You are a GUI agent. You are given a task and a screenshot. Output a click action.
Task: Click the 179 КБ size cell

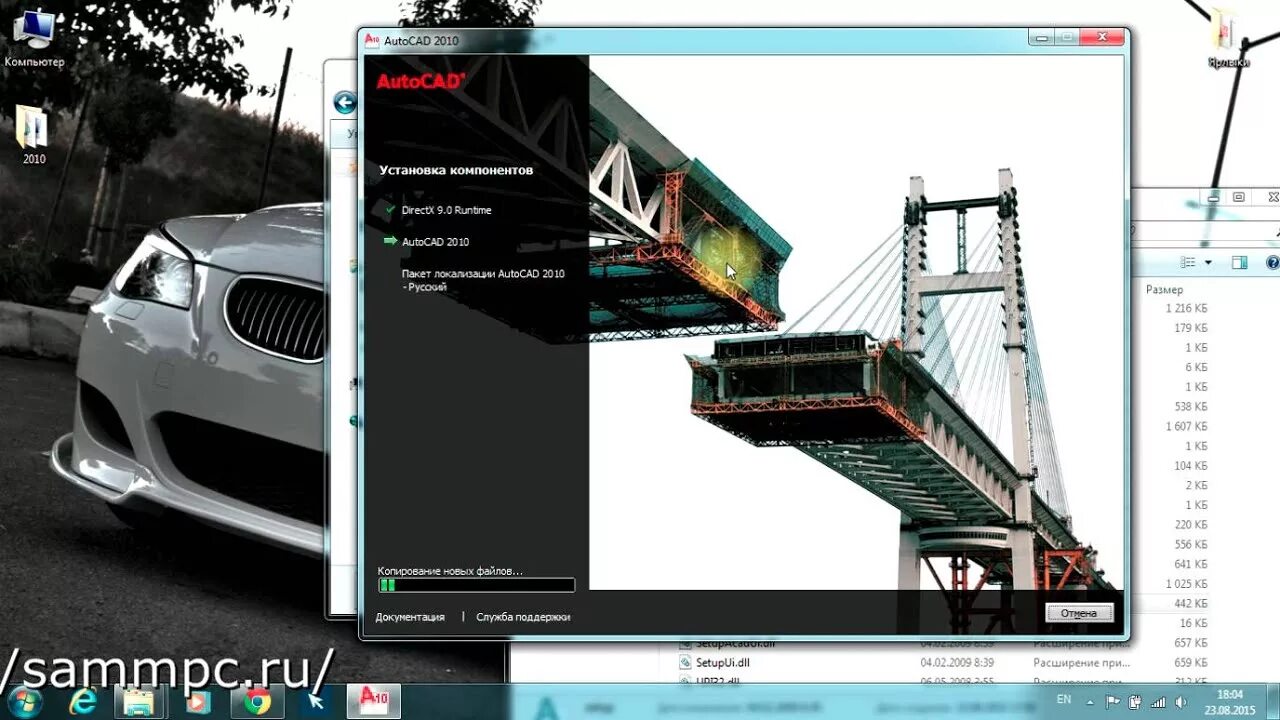1190,328
